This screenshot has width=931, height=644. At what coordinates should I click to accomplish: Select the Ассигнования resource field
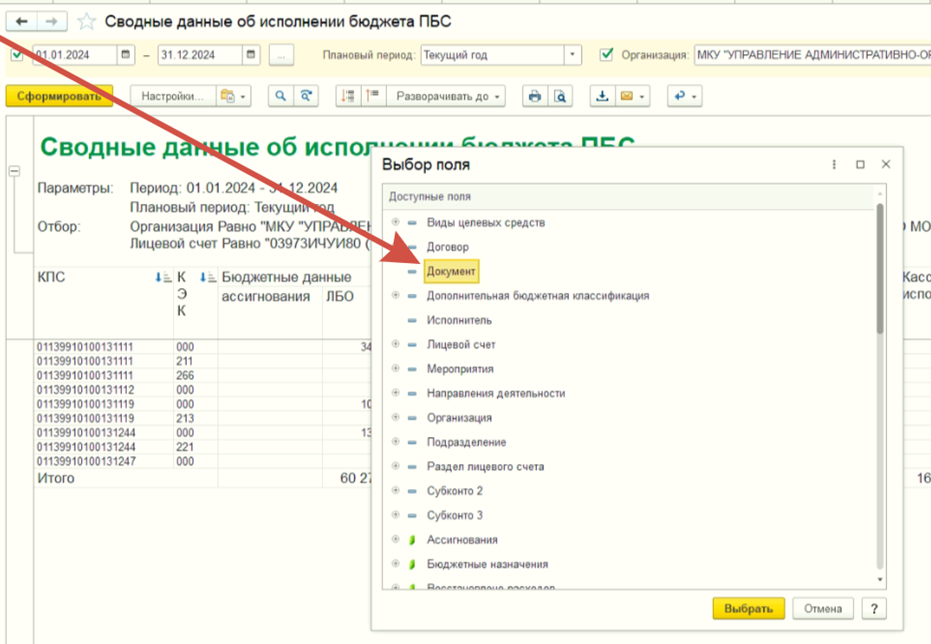pyautogui.click(x=462, y=540)
